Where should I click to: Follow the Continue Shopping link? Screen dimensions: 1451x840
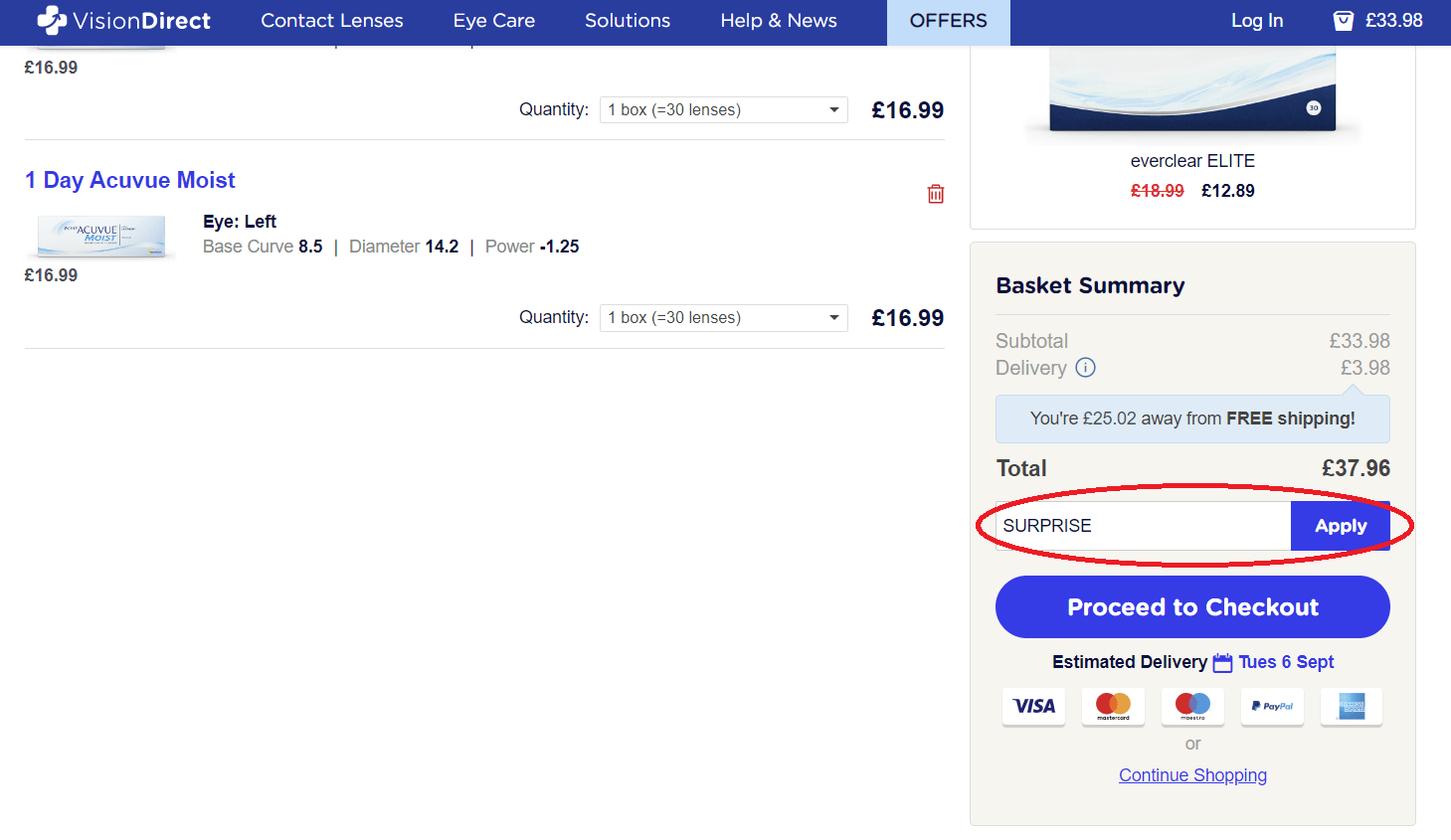tap(1192, 775)
